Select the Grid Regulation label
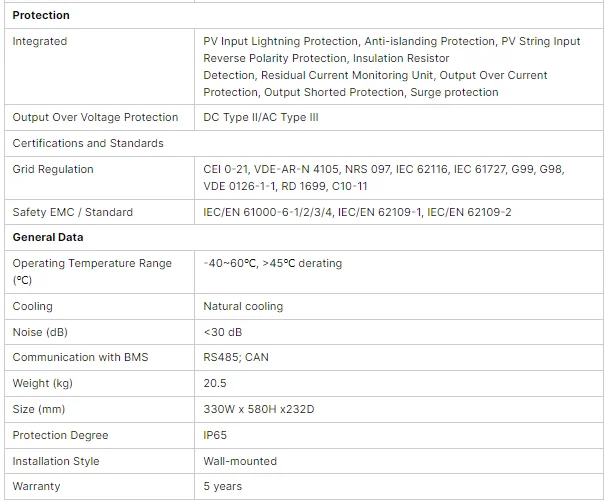Image resolution: width=609 pixels, height=504 pixels. click(x=53, y=169)
